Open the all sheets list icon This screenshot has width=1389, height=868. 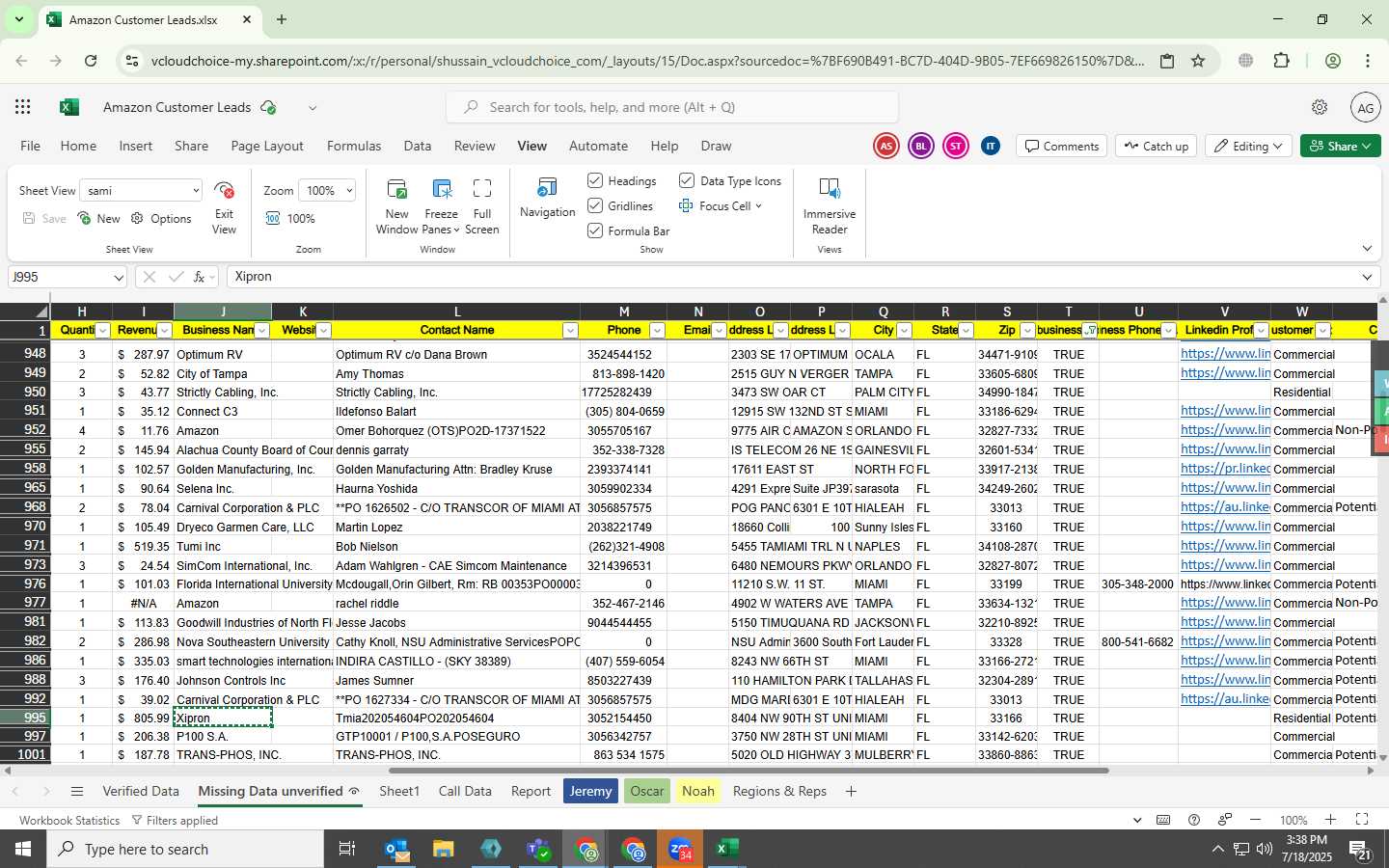[x=77, y=792]
